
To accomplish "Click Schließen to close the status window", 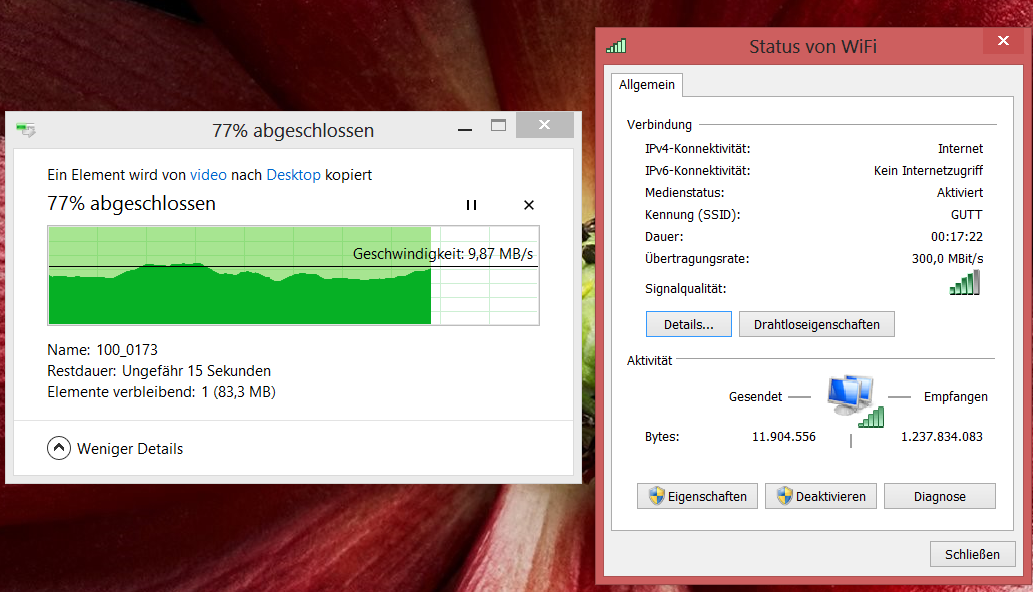I will pyautogui.click(x=971, y=553).
